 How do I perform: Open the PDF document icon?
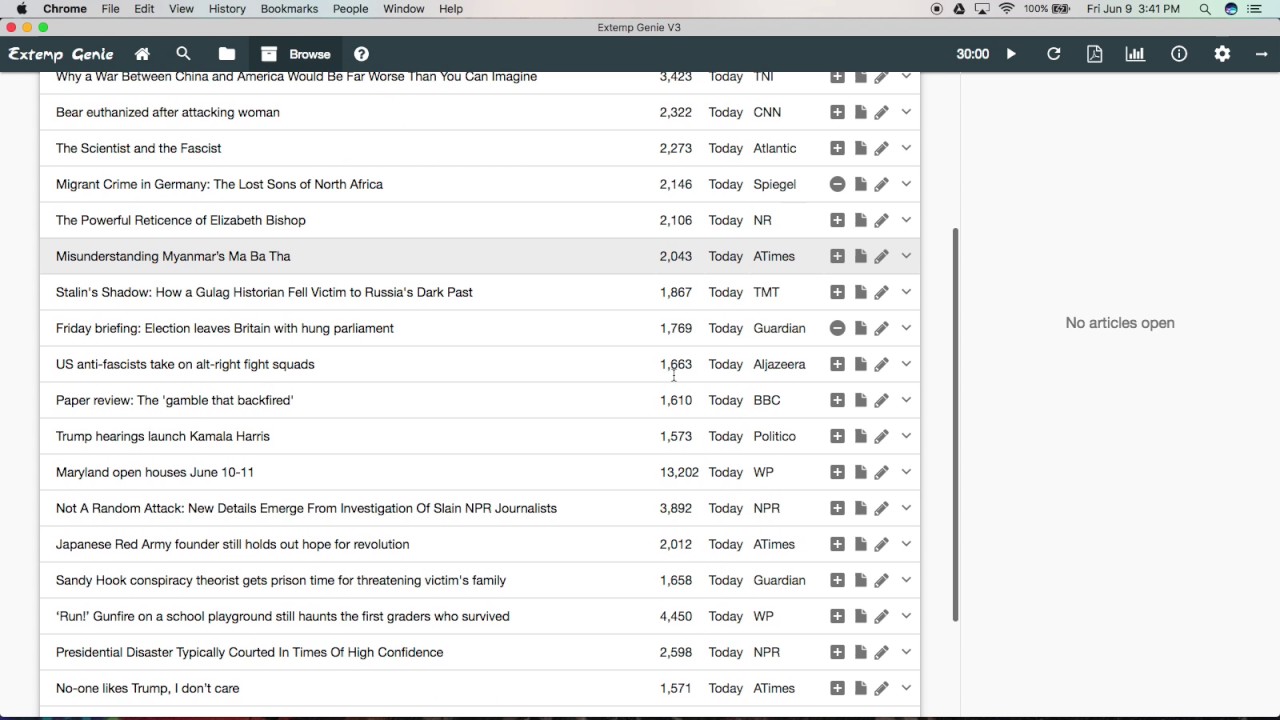coord(1094,54)
